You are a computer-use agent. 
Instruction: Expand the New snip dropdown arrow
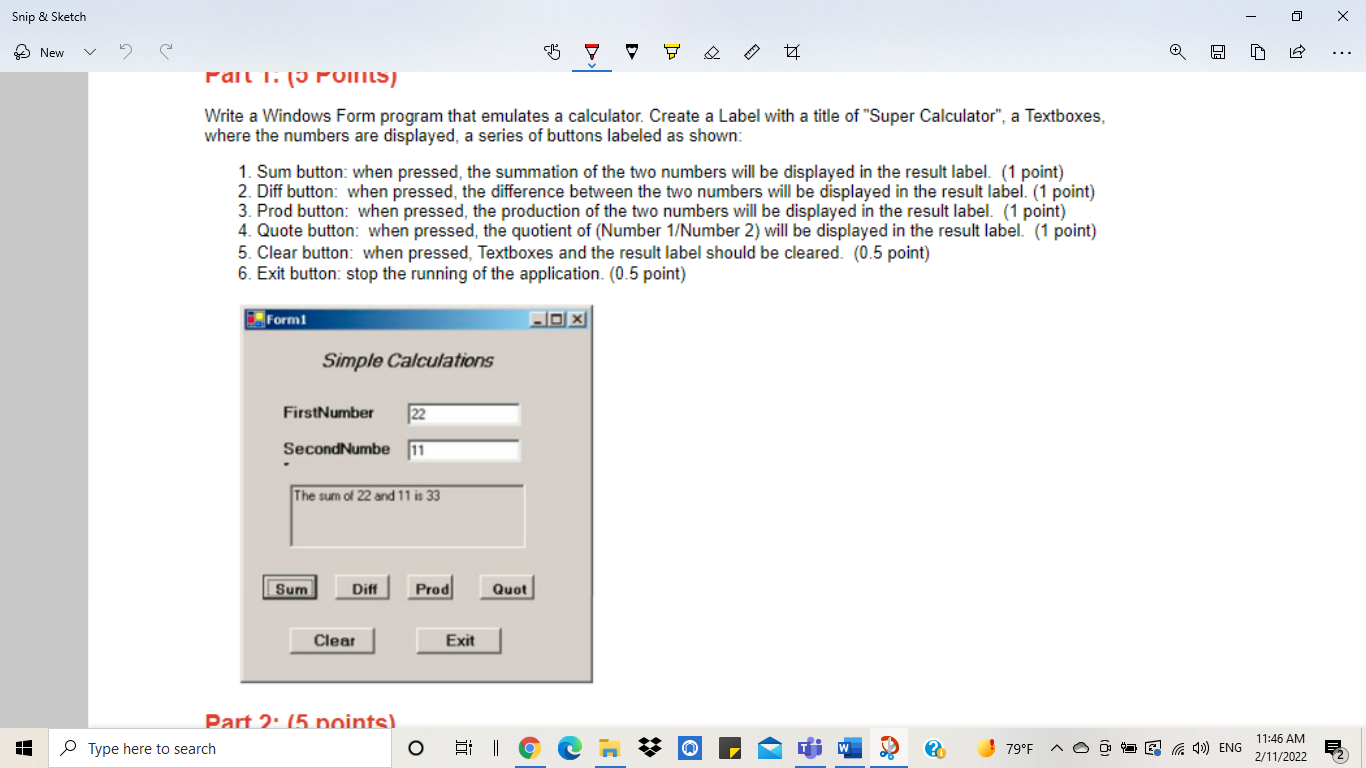[x=90, y=52]
